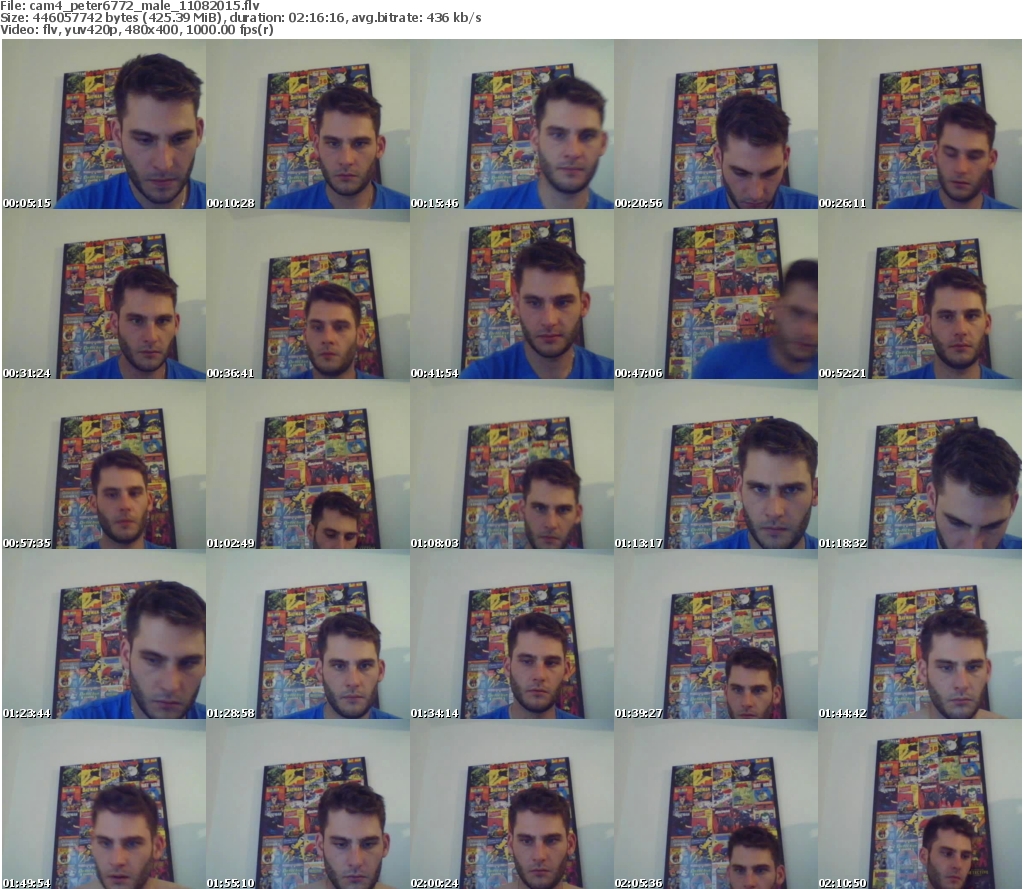Viewport: 1024px width, 889px height.
Task: Open the frame at 00:31:24
Action: pos(104,294)
